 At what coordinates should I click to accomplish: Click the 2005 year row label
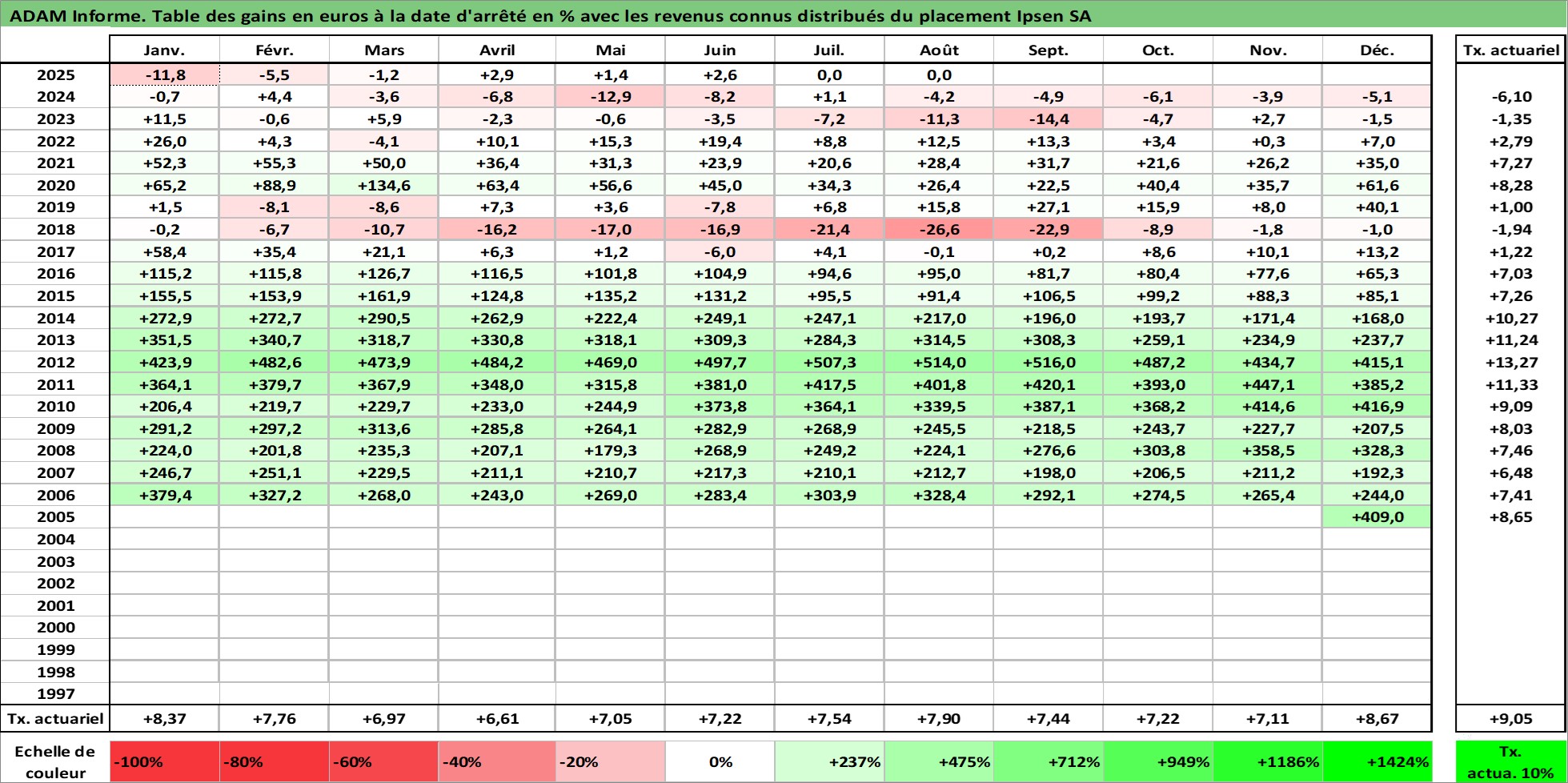[x=55, y=516]
